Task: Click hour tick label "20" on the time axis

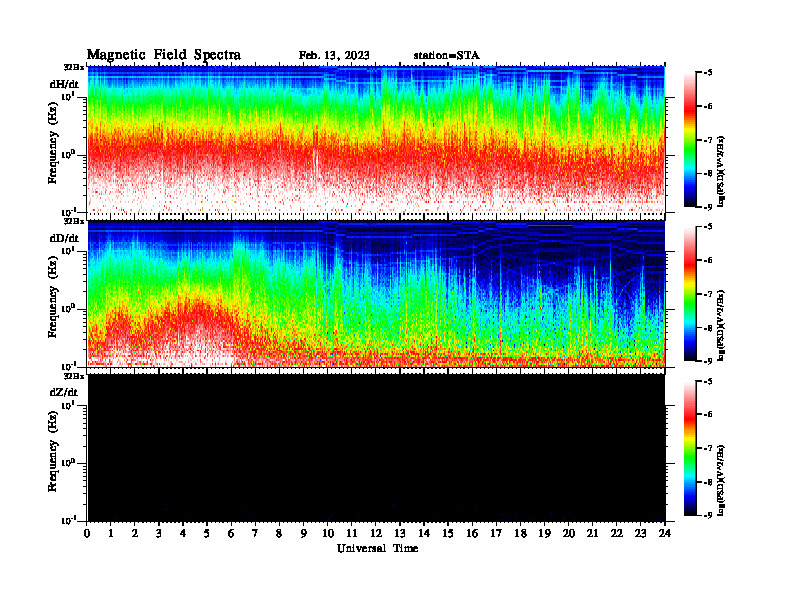Action: (568, 533)
